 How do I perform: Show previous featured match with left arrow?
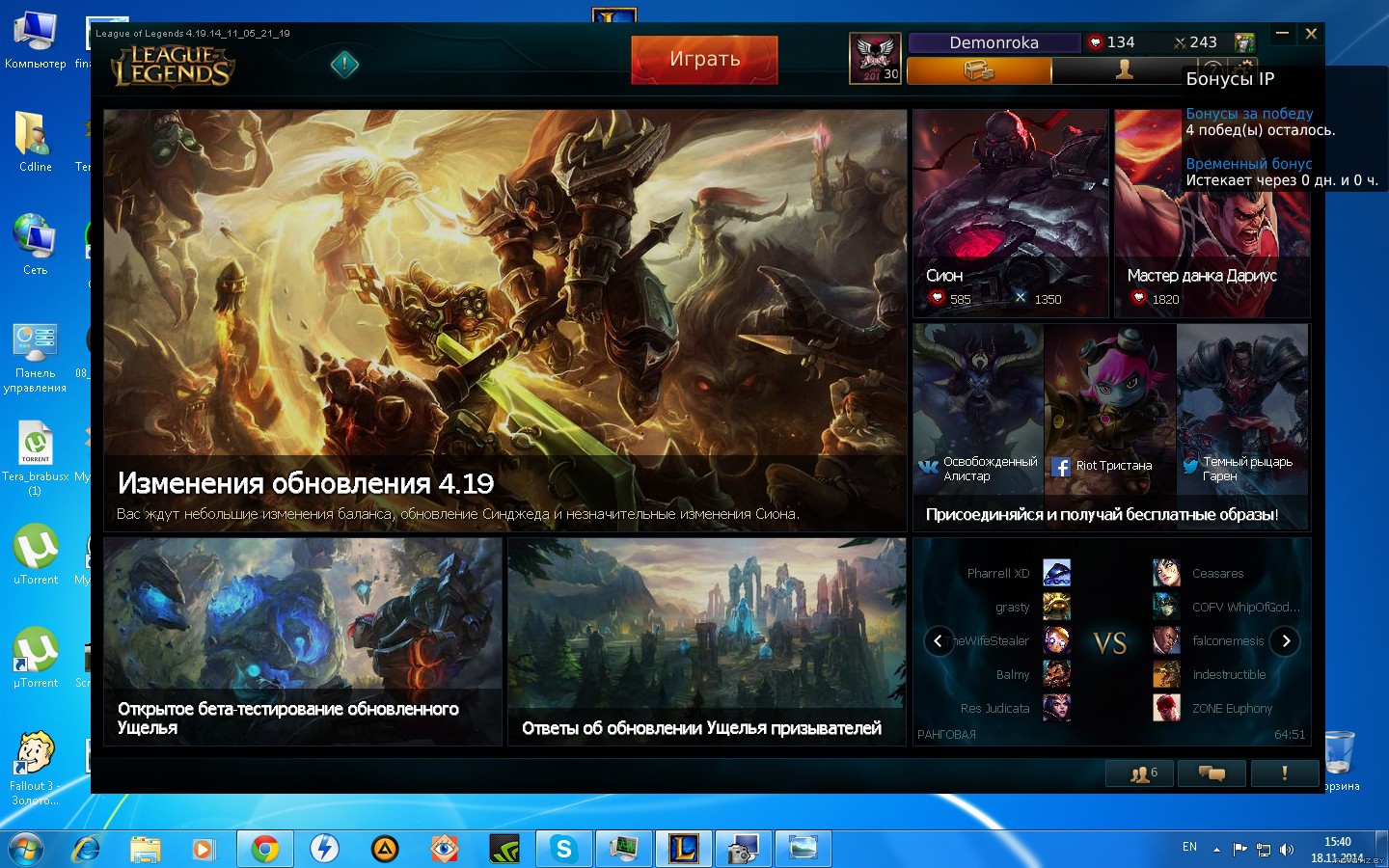[939, 640]
